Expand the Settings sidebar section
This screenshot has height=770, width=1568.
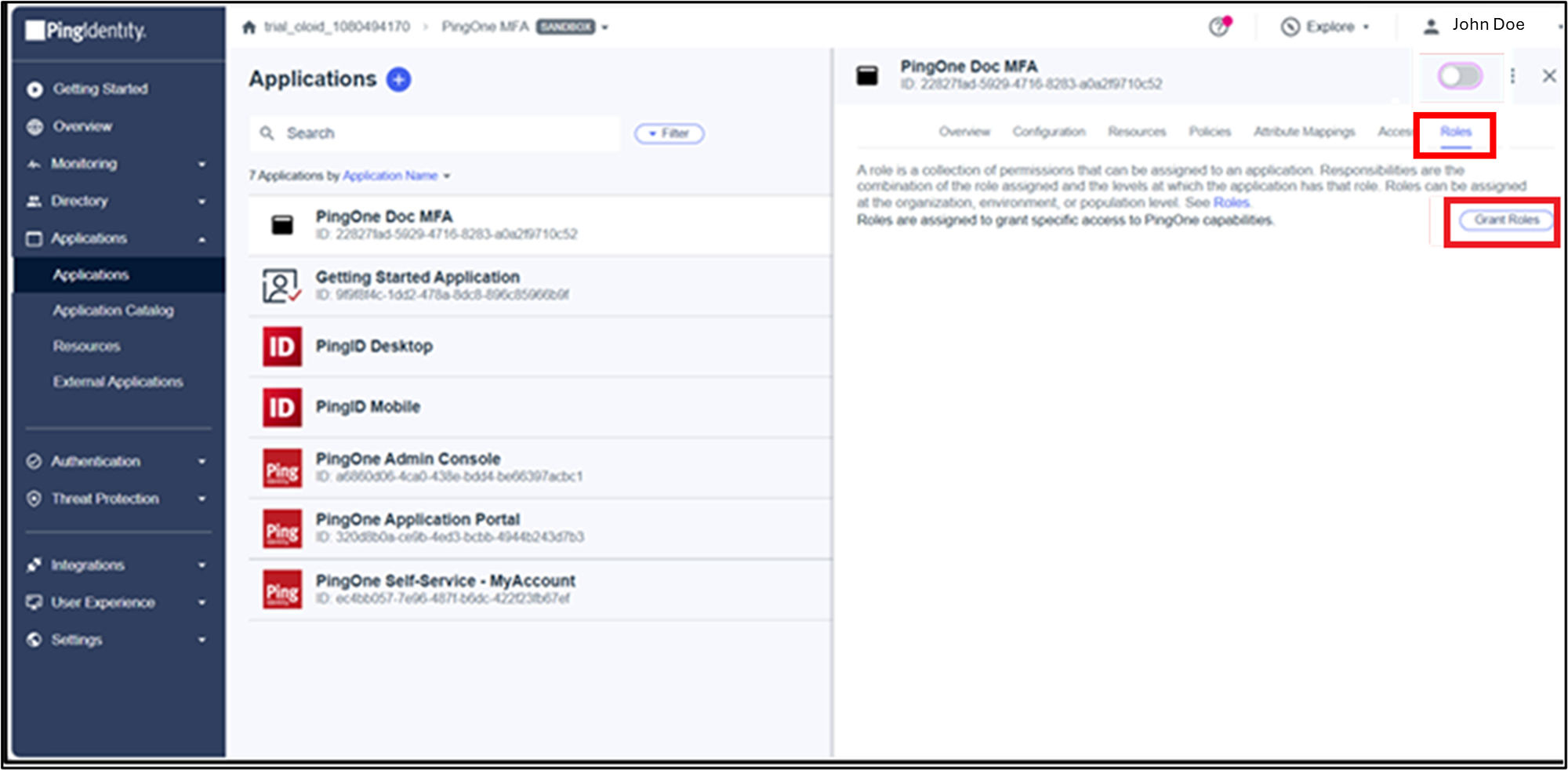(201, 640)
